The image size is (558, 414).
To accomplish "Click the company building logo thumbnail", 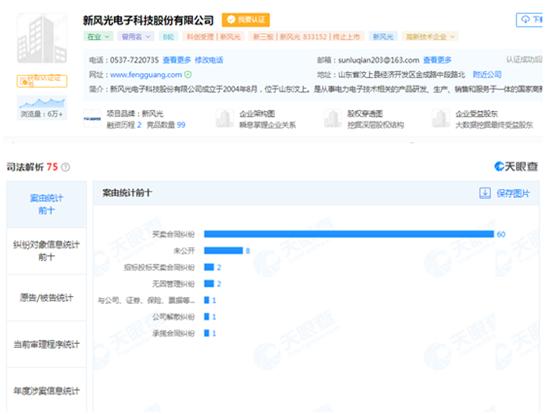I will [x=42, y=38].
